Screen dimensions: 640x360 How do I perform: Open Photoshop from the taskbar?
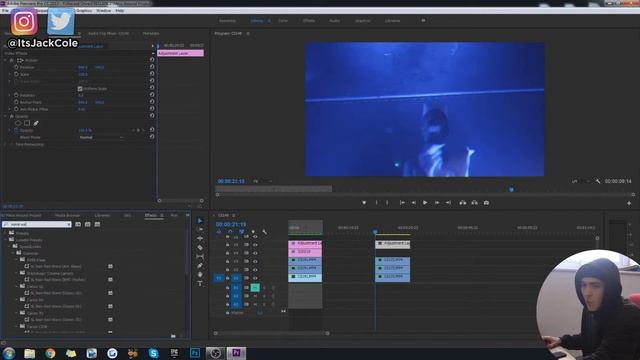(x=195, y=353)
